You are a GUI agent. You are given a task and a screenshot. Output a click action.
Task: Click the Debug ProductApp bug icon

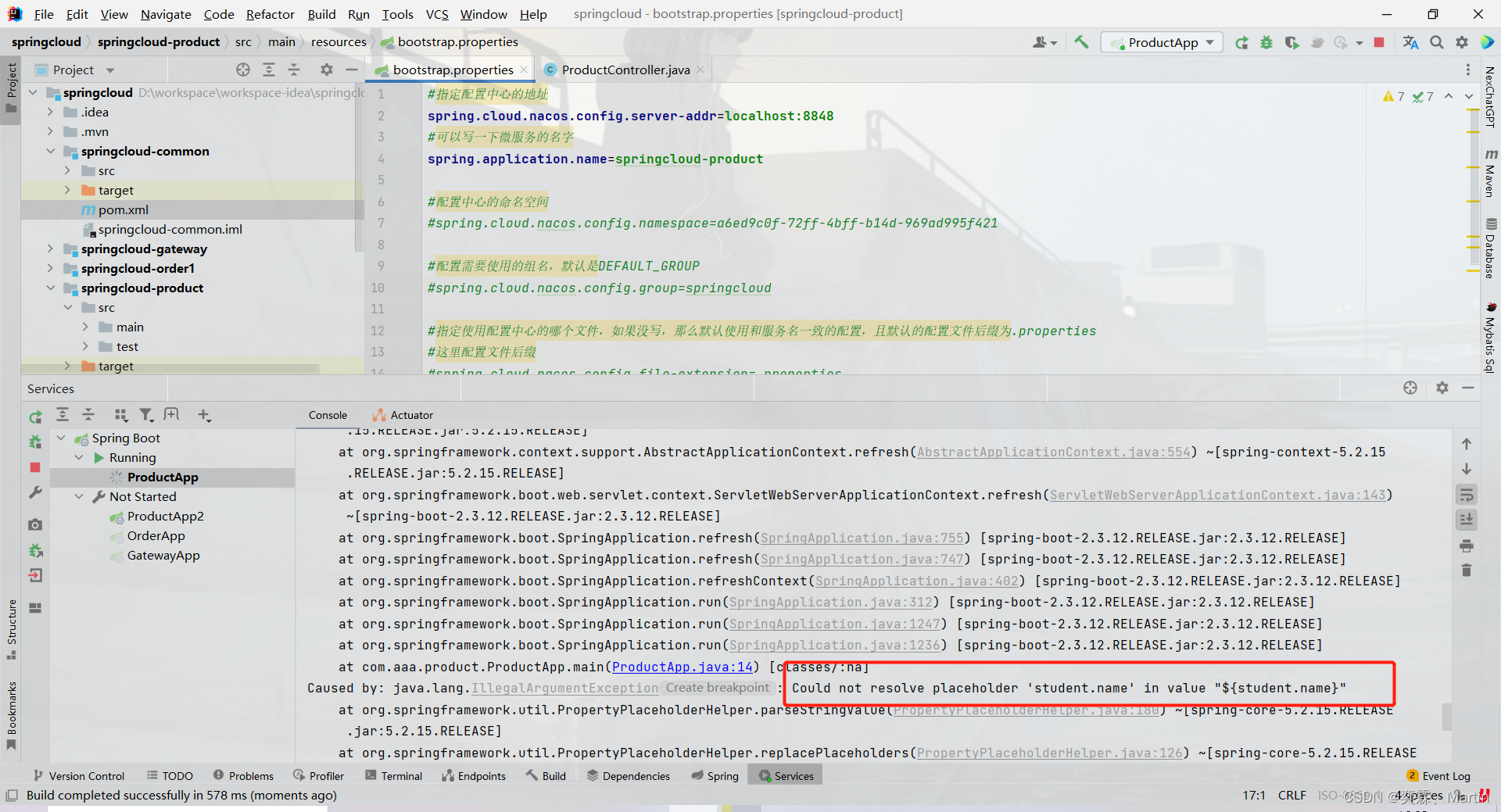click(1266, 42)
